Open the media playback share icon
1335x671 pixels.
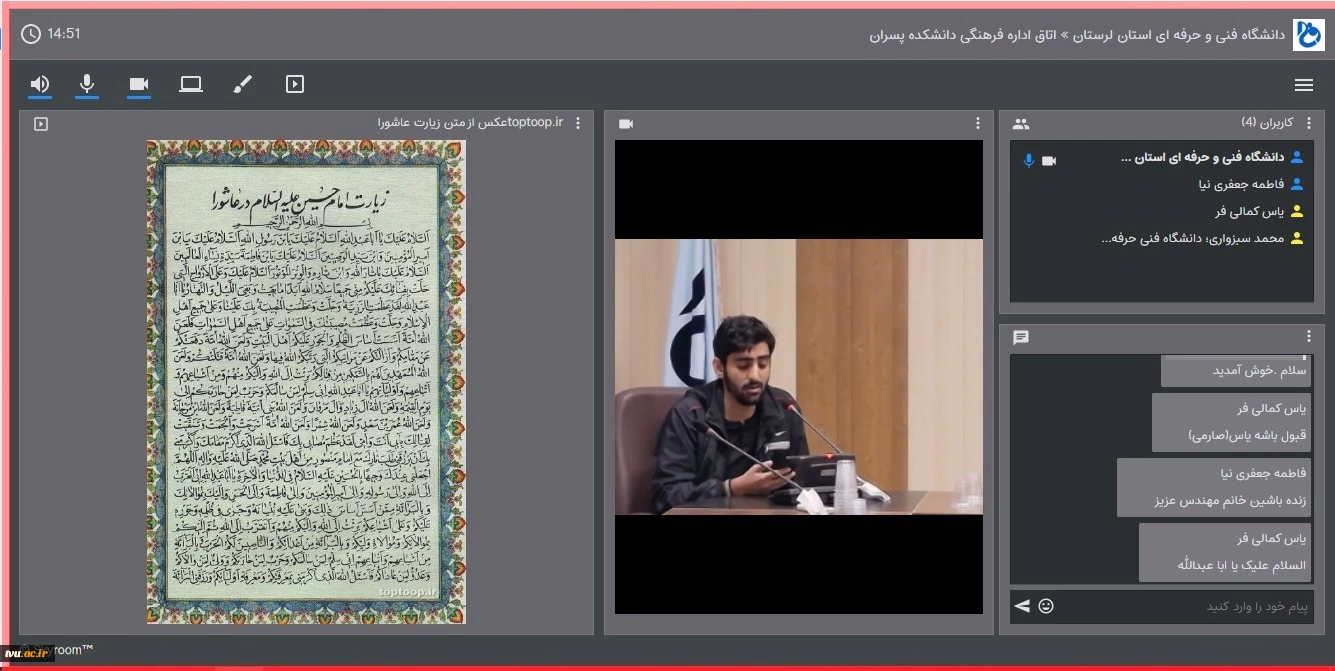295,84
